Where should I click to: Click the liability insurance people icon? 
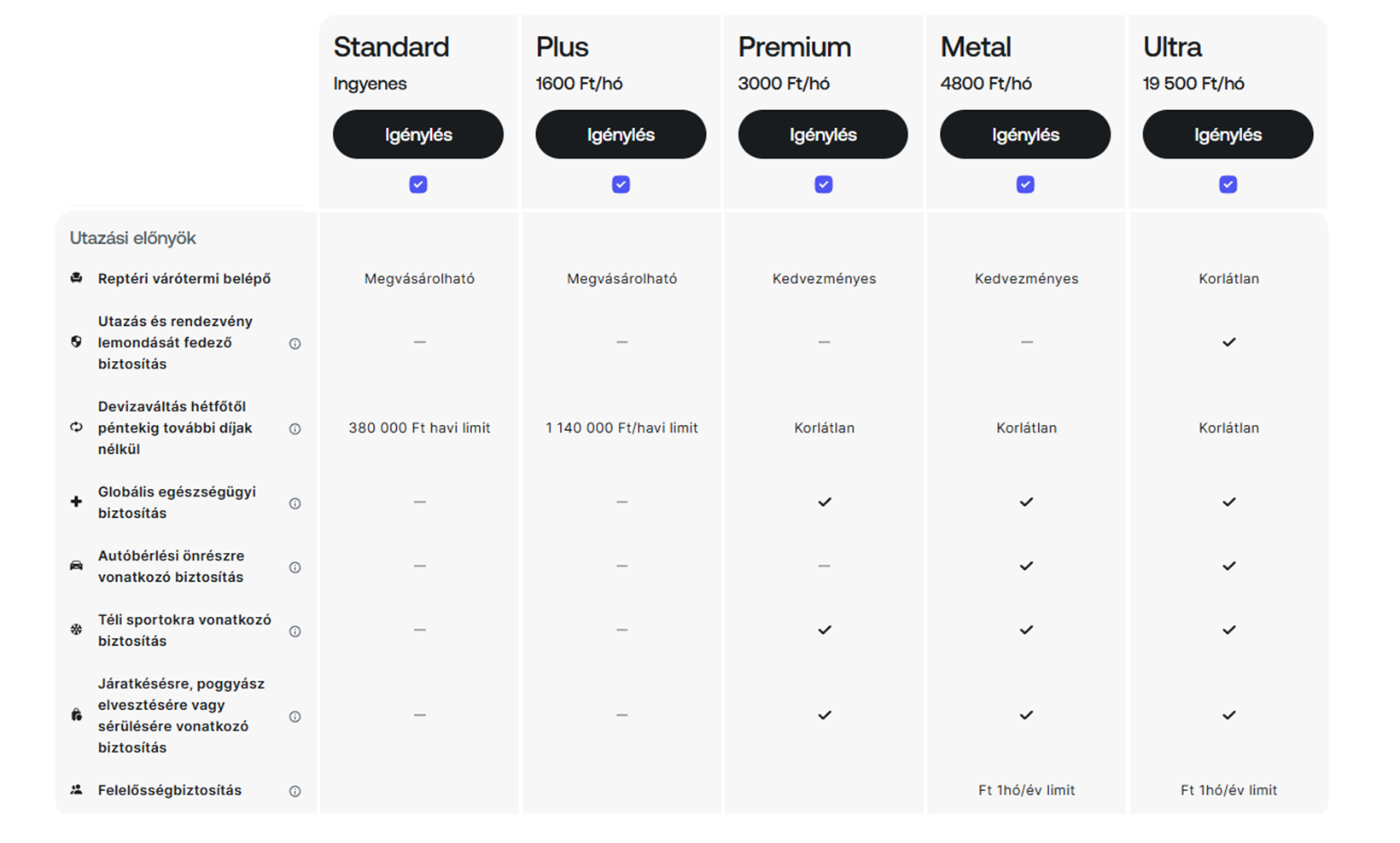point(77,790)
